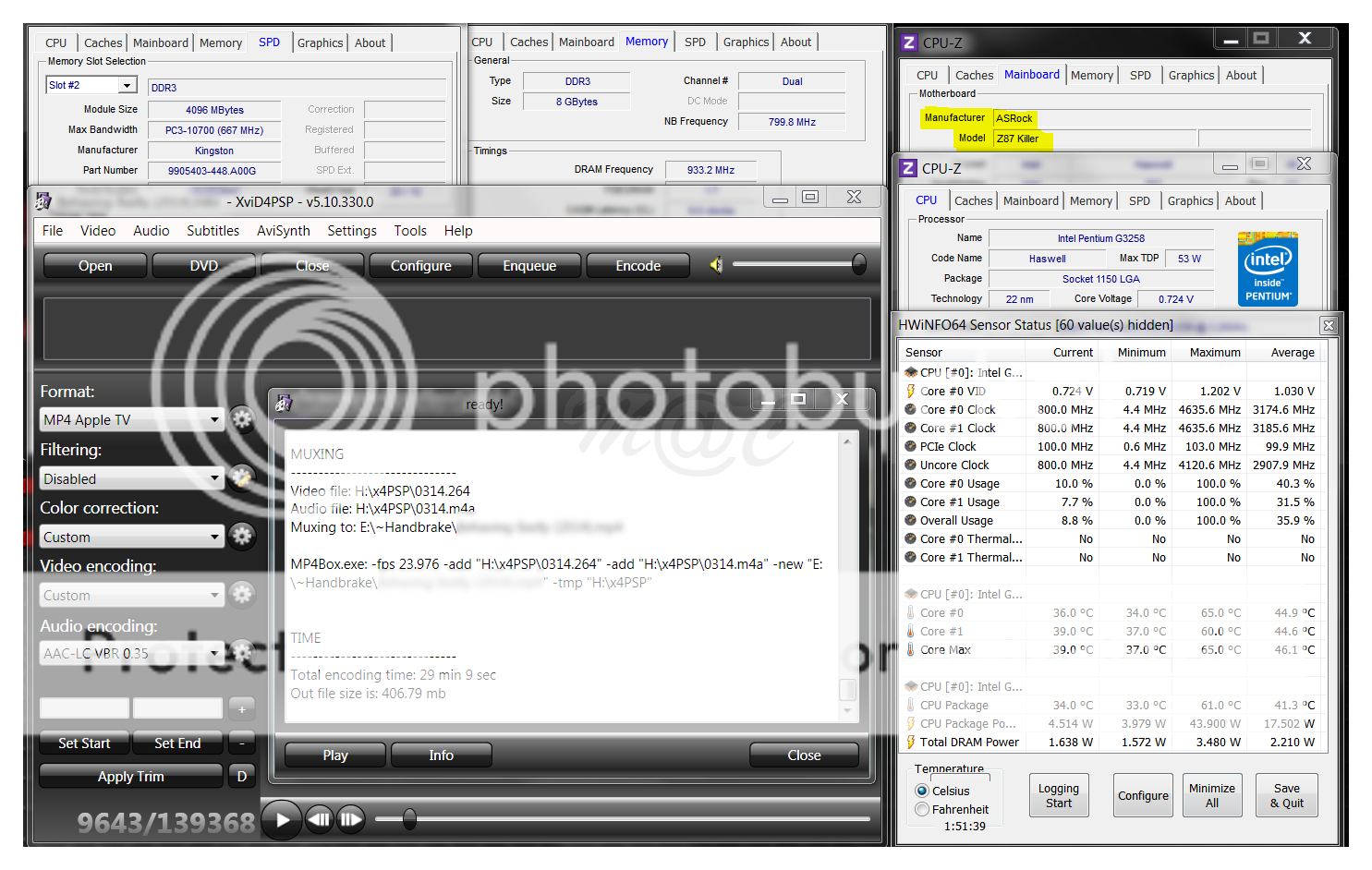
Task: Step back one frame in the player
Action: pyautogui.click(x=320, y=819)
